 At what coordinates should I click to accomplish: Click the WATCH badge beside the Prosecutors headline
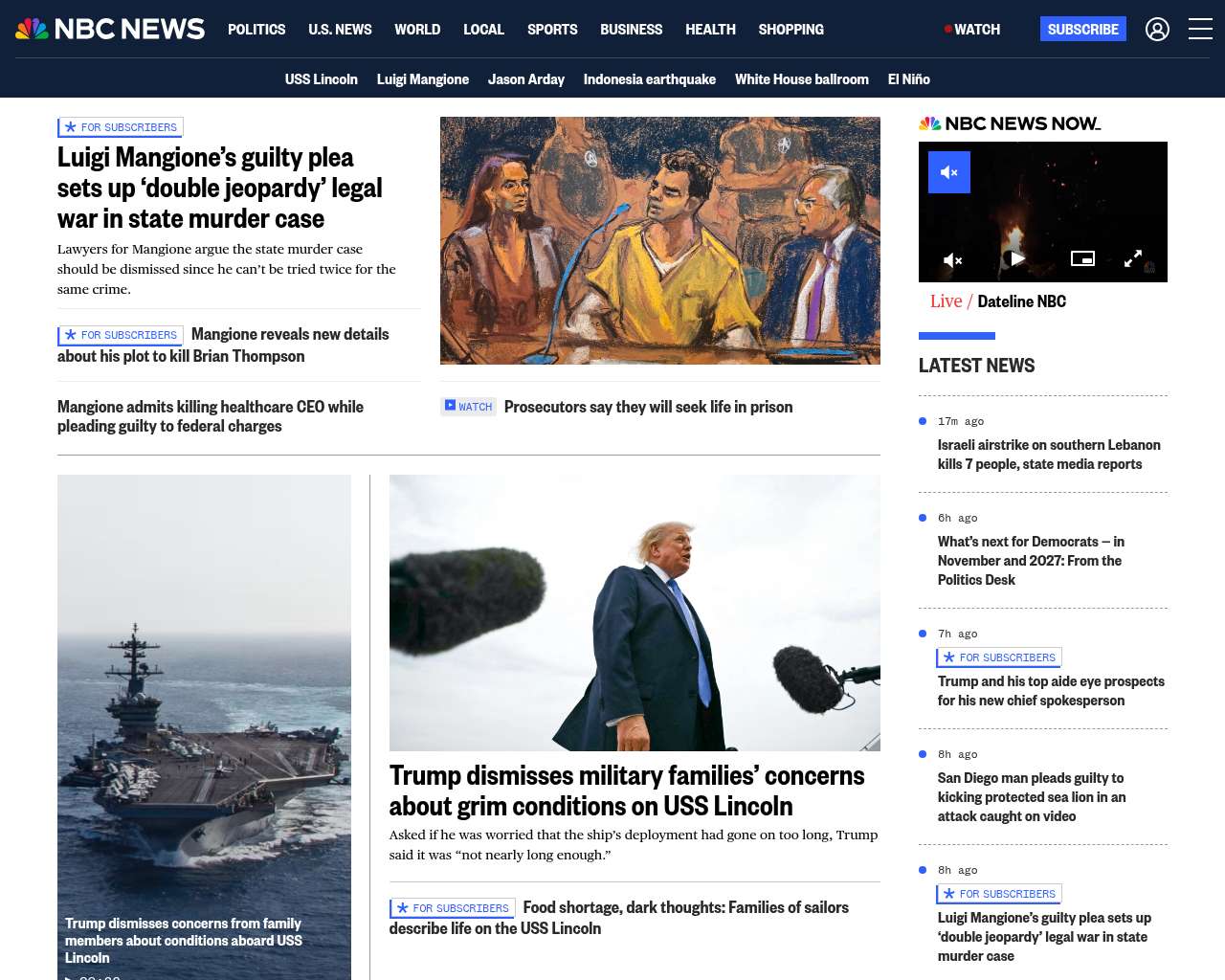point(468,407)
